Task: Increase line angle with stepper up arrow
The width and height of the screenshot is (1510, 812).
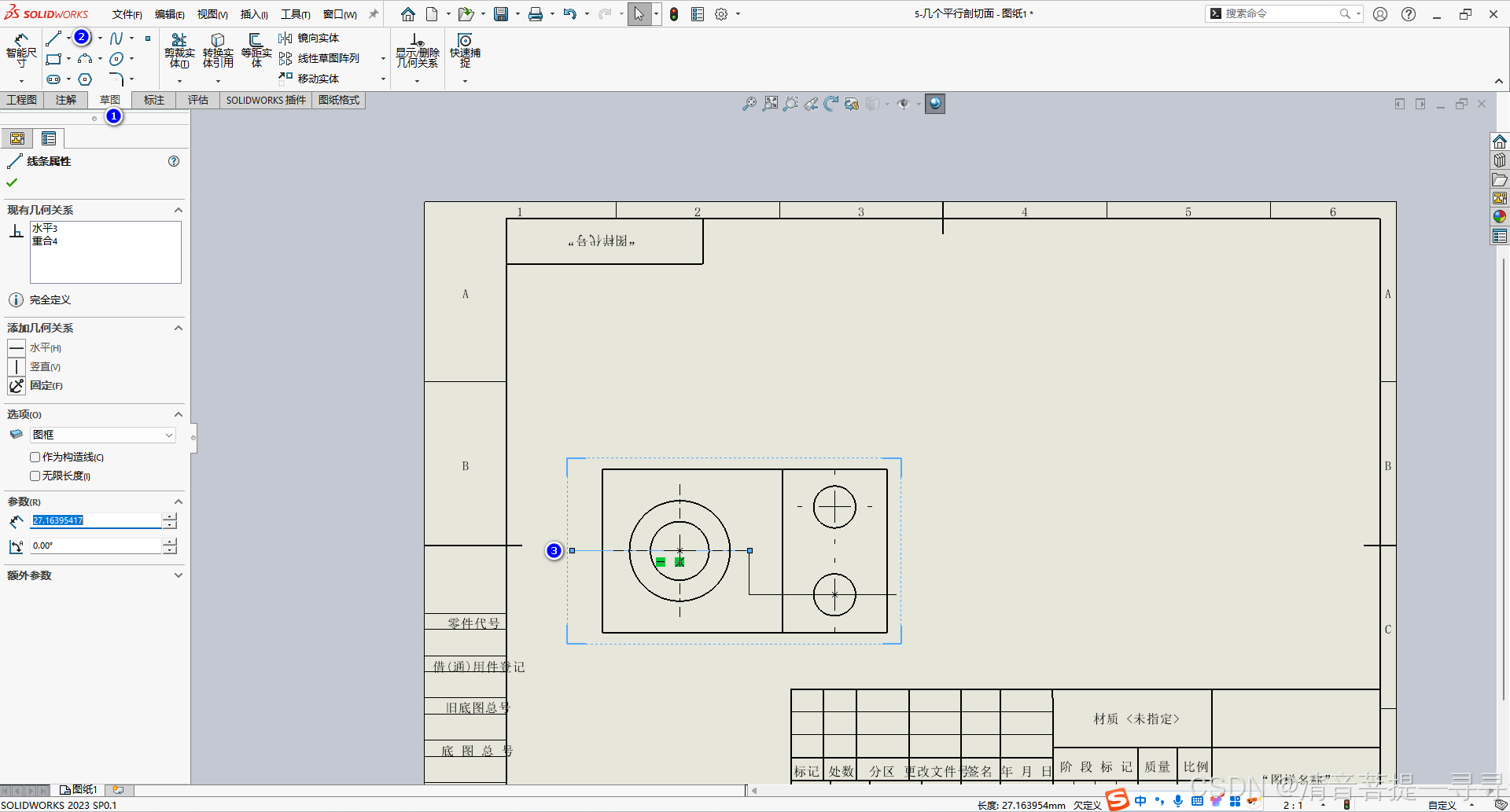Action: tap(170, 542)
